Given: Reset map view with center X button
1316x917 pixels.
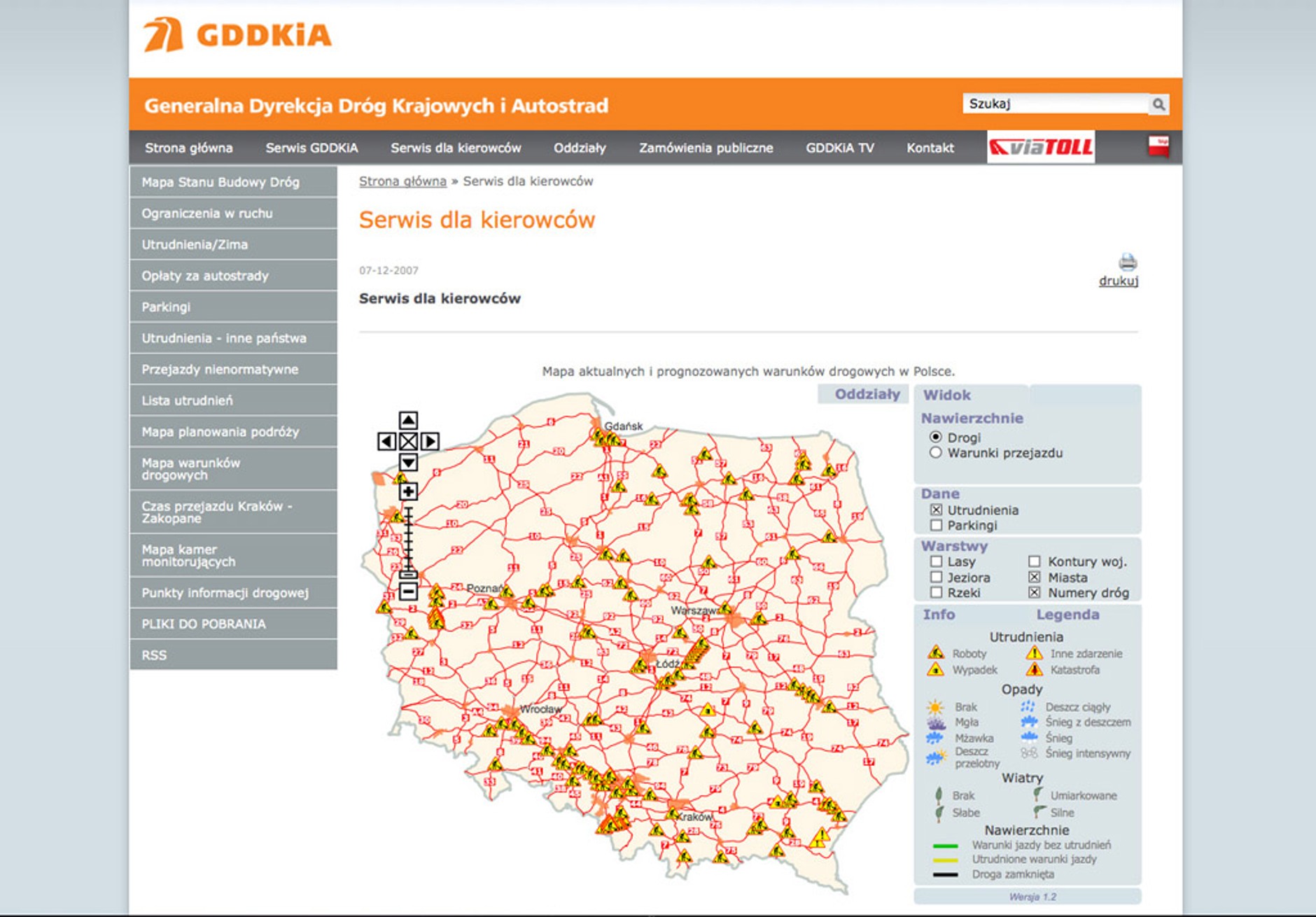Looking at the screenshot, I should (x=408, y=441).
